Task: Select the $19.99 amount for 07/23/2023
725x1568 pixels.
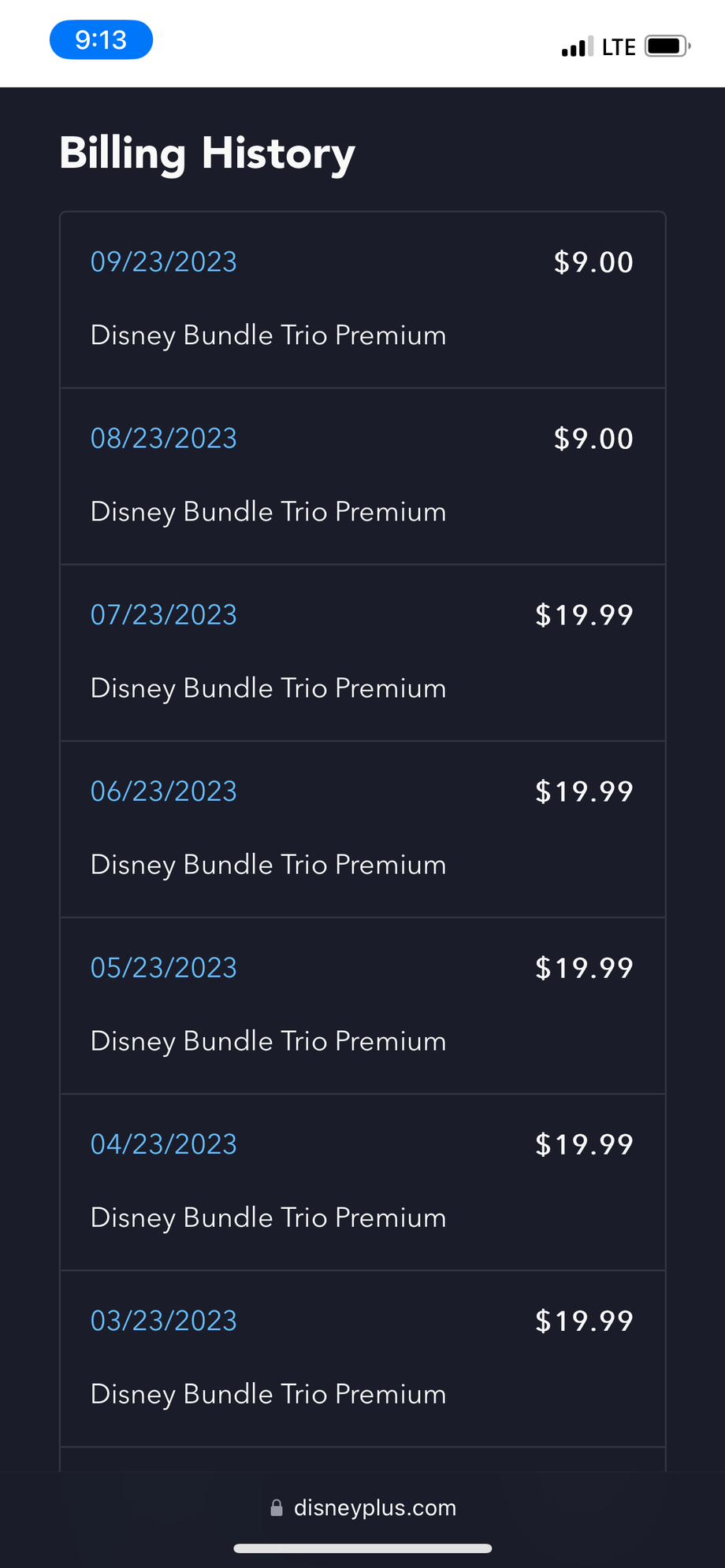Action: click(x=584, y=615)
